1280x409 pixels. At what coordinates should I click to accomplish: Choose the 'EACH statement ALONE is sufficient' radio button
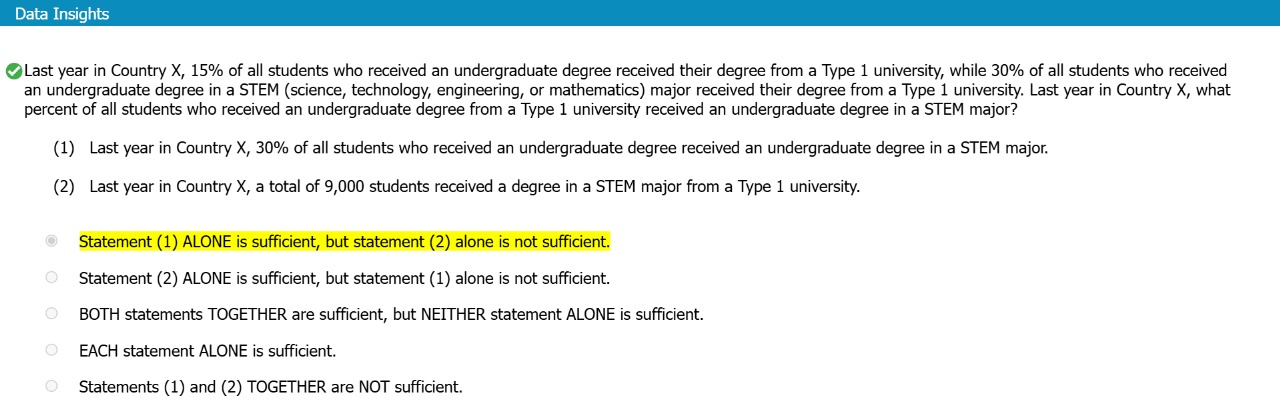pyautogui.click(x=52, y=350)
